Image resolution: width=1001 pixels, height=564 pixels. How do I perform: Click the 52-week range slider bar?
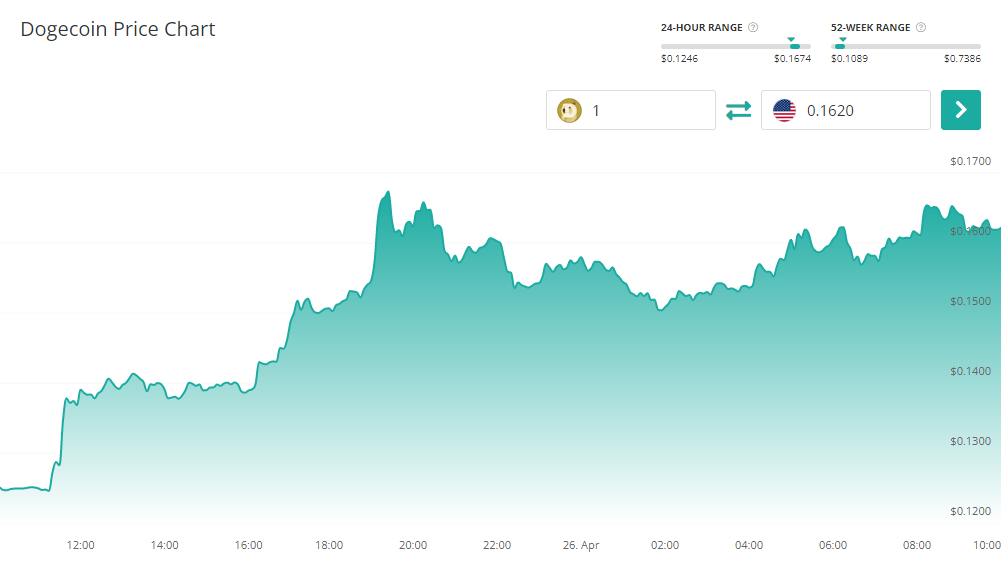point(906,46)
